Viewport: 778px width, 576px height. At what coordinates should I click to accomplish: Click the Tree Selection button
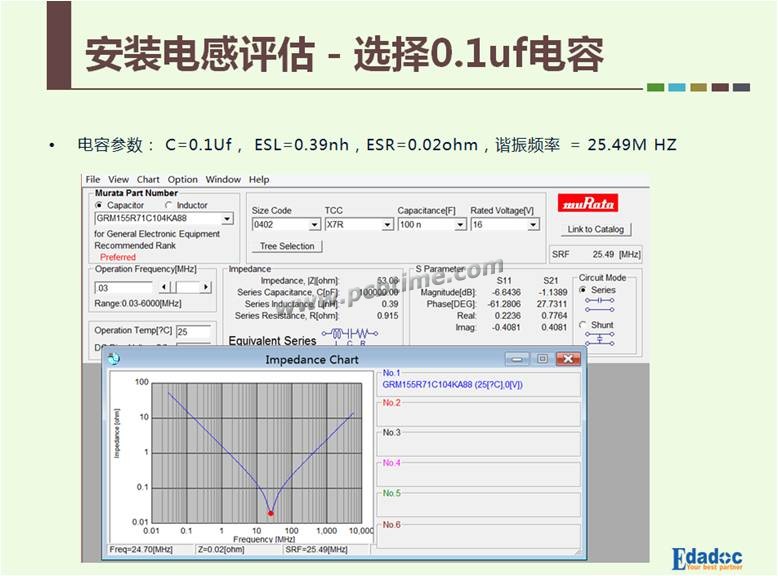(287, 246)
